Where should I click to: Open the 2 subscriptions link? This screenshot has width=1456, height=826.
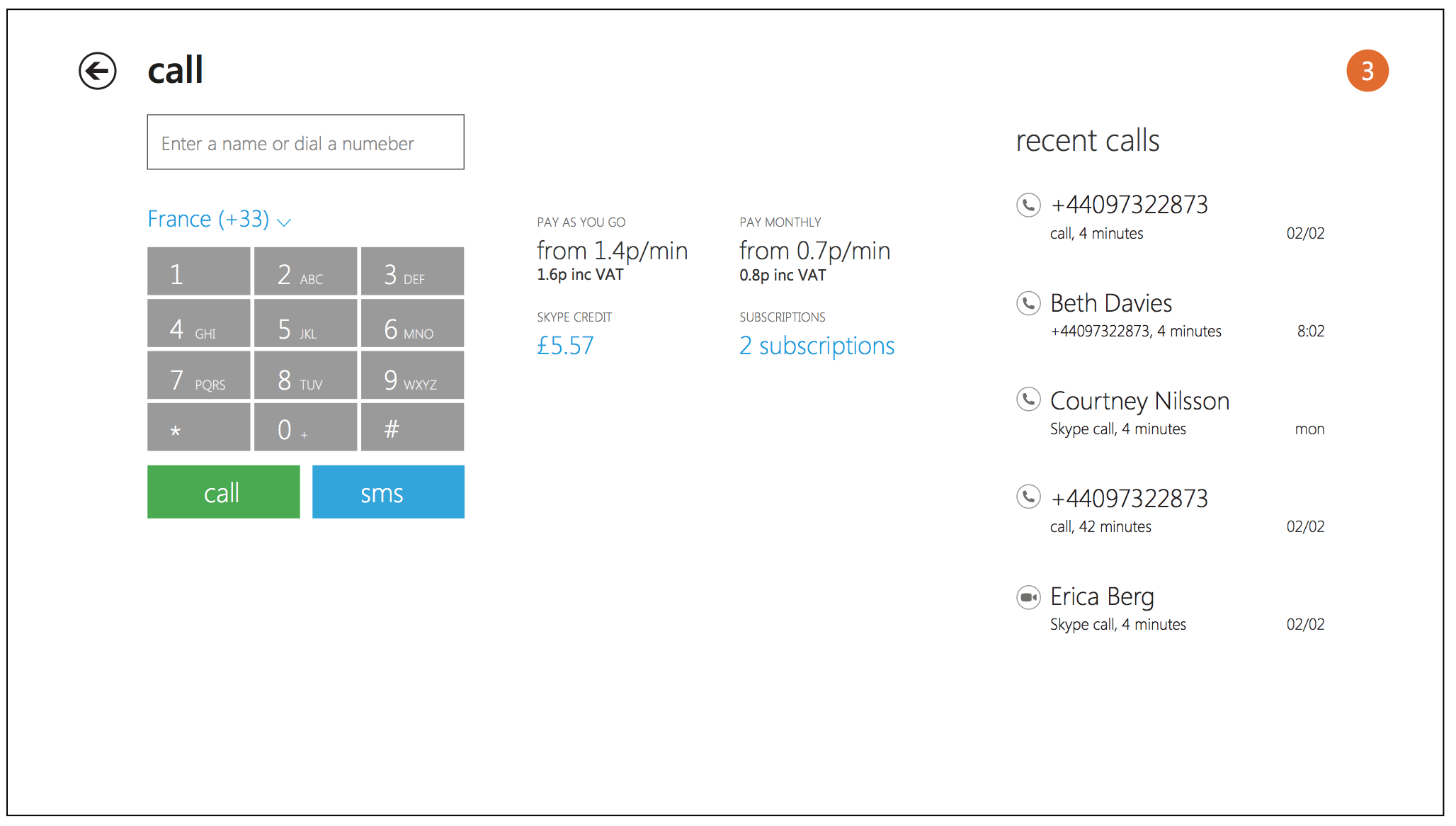[817, 346]
